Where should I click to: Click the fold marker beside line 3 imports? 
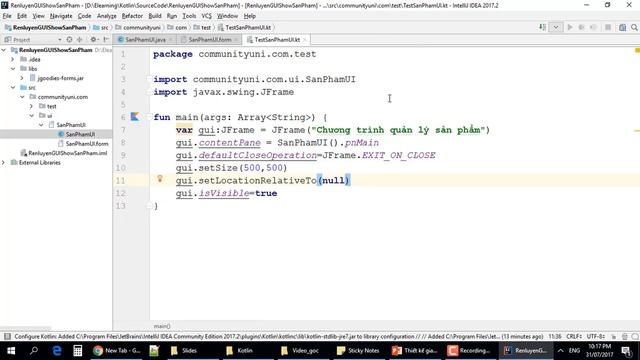click(x=149, y=79)
